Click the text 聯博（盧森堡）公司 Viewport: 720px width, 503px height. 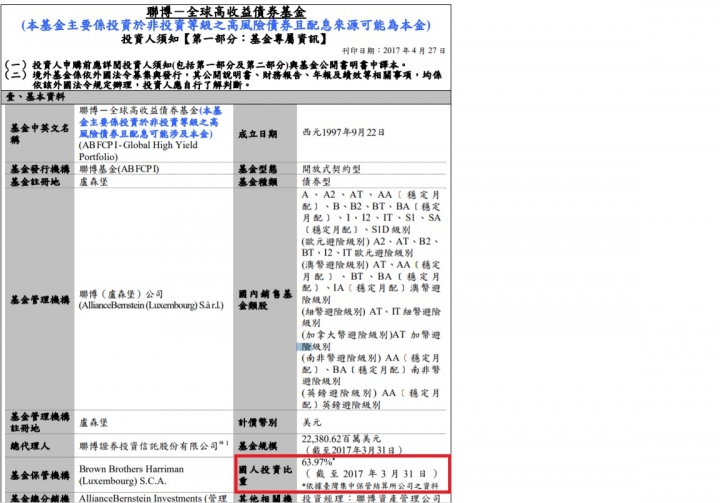[x=121, y=294]
